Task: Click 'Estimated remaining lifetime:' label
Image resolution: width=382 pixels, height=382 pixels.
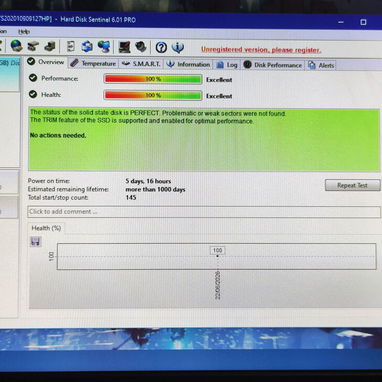Action: (x=68, y=189)
